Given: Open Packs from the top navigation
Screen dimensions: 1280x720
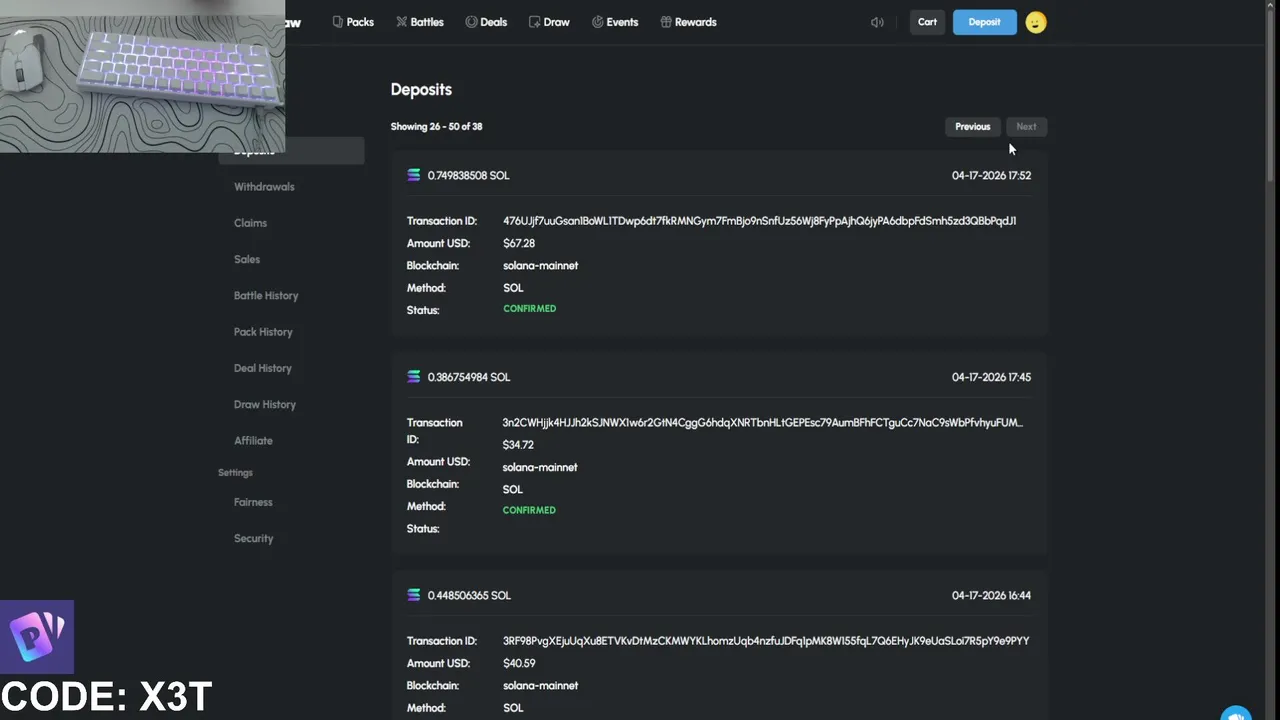Looking at the screenshot, I should tap(353, 22).
